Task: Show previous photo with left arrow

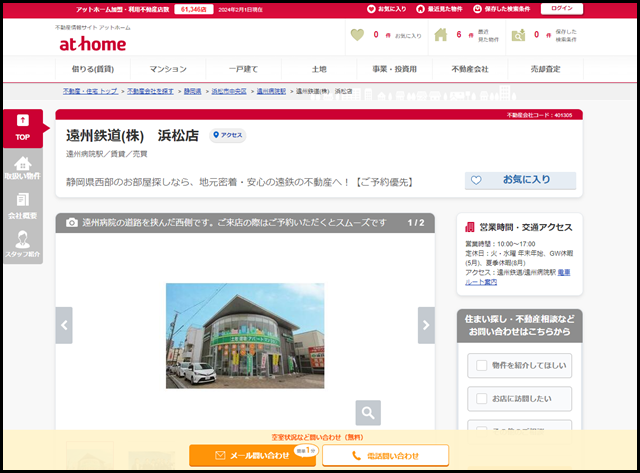Action: pyautogui.click(x=64, y=325)
